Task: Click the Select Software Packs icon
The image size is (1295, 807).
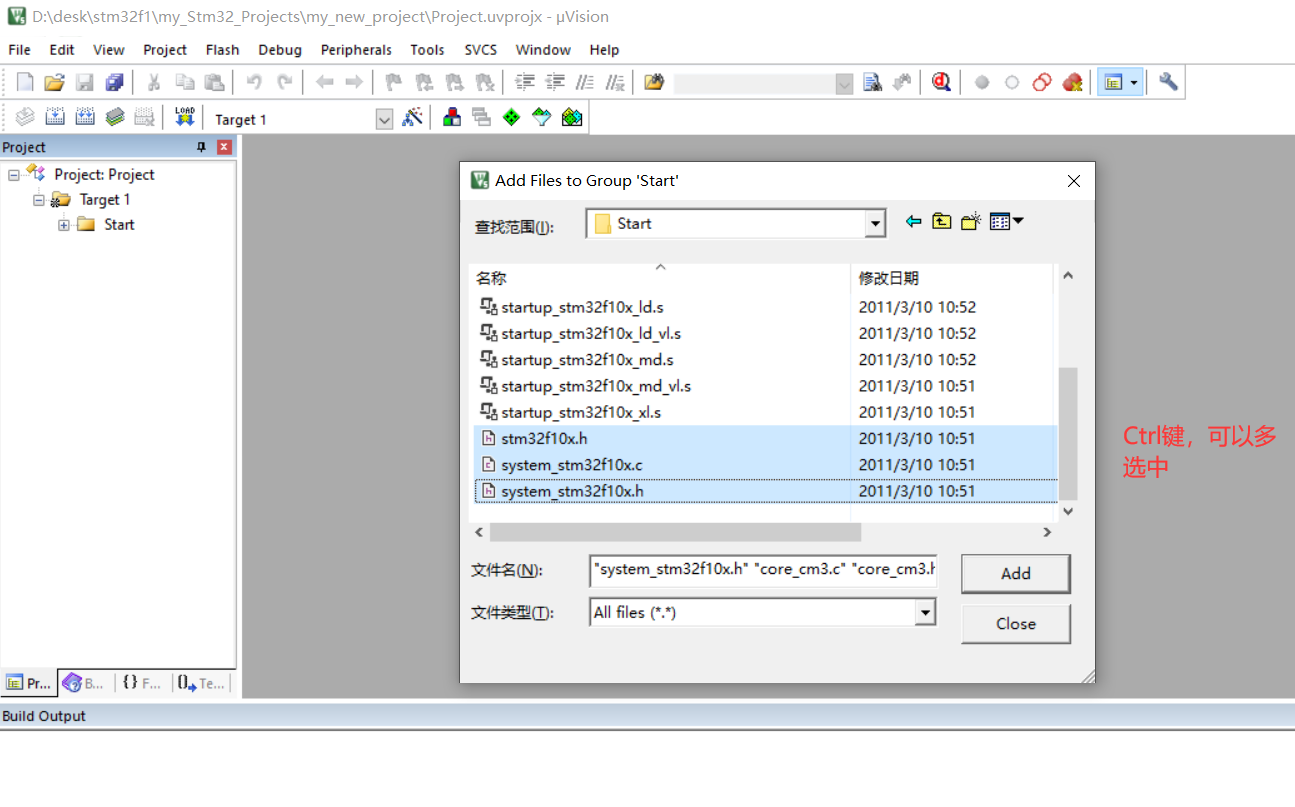Action: click(x=542, y=117)
